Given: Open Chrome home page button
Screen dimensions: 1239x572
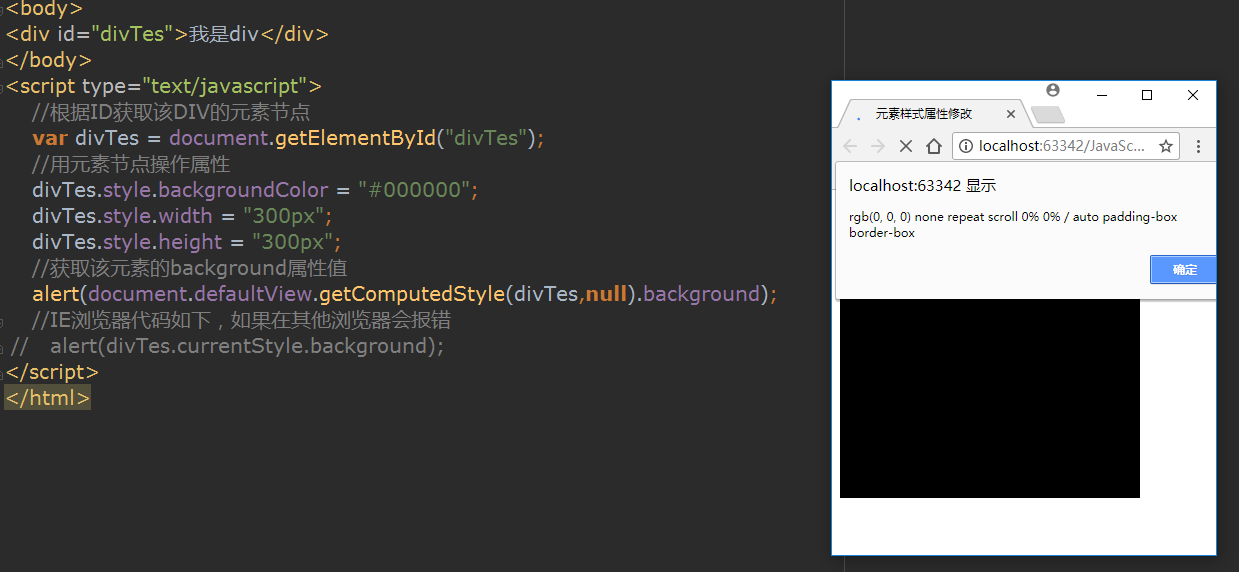Looking at the screenshot, I should (x=933, y=146).
